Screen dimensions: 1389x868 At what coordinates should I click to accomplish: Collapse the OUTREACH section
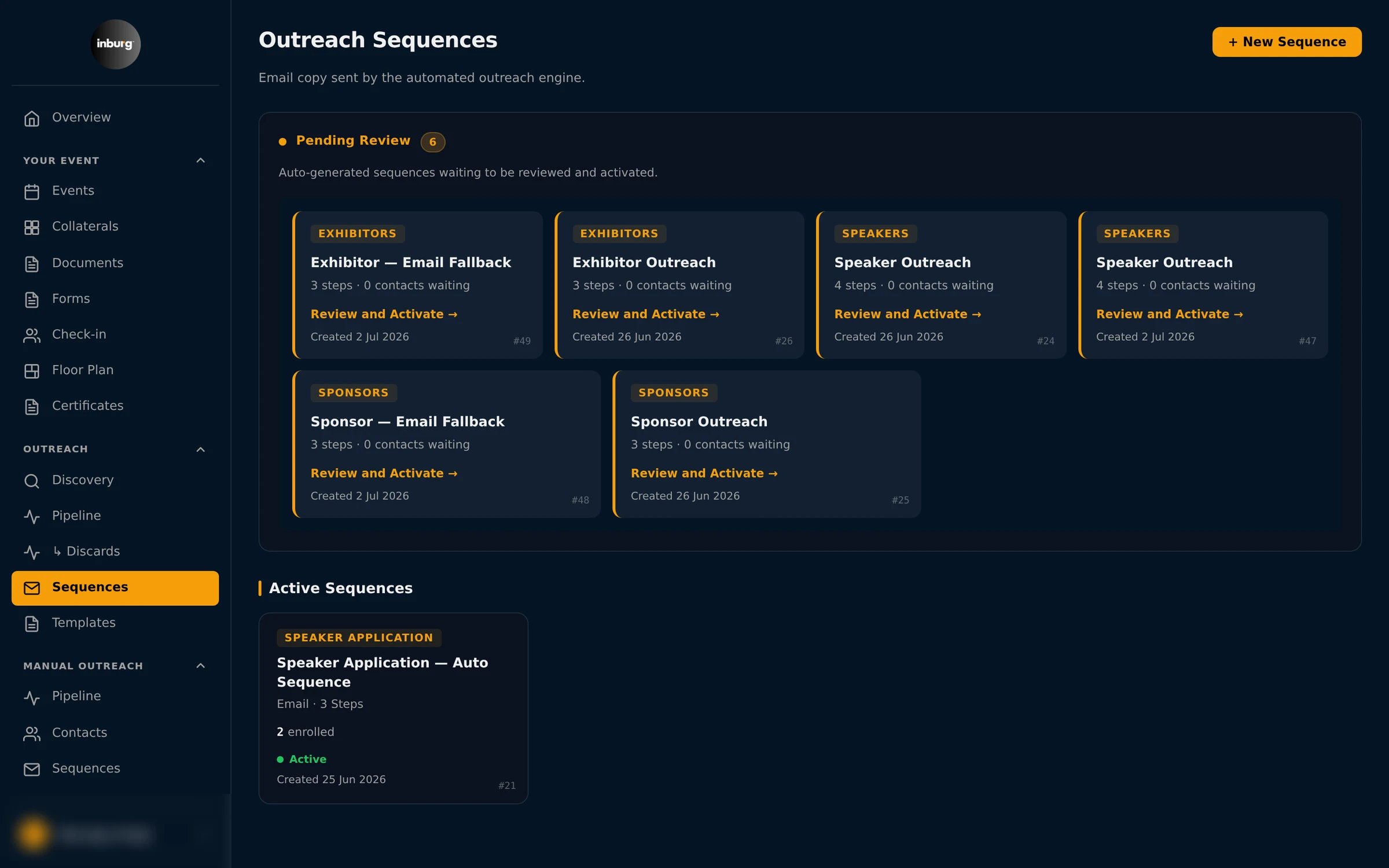[200, 449]
